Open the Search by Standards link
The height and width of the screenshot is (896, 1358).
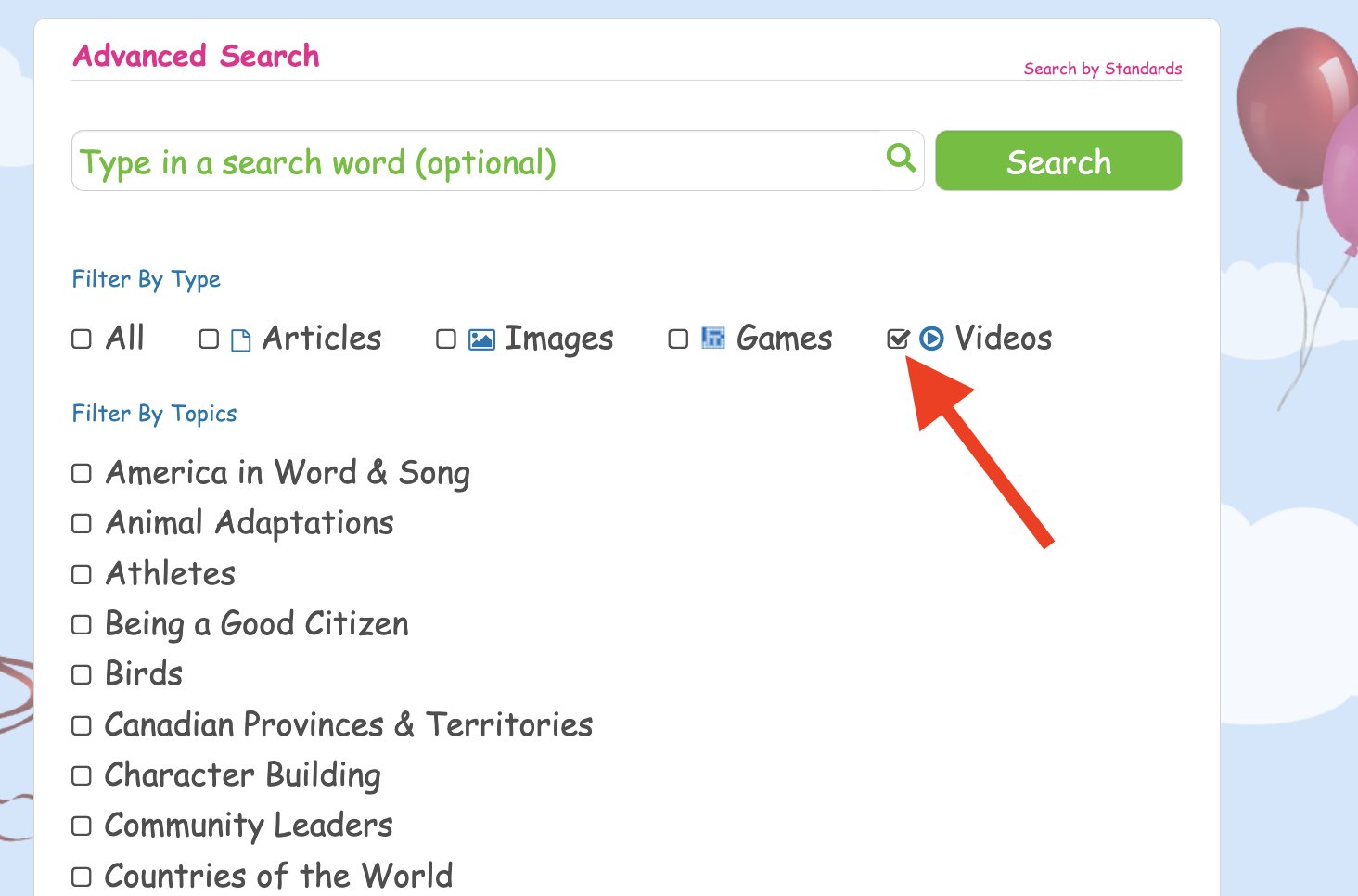(1103, 69)
